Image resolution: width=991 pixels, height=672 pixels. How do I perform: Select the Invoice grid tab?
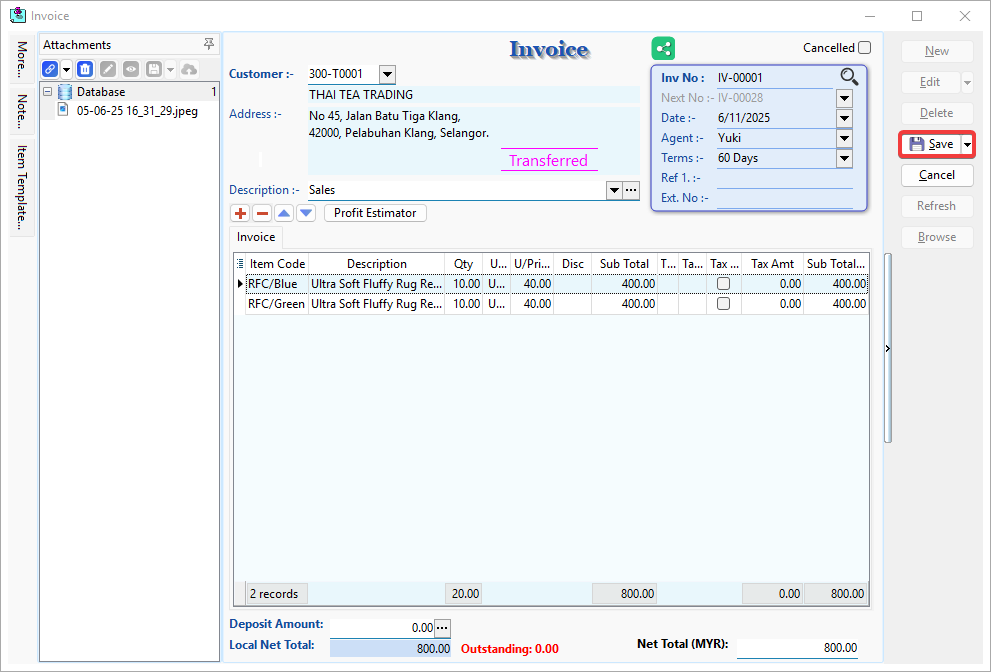[x=256, y=237]
